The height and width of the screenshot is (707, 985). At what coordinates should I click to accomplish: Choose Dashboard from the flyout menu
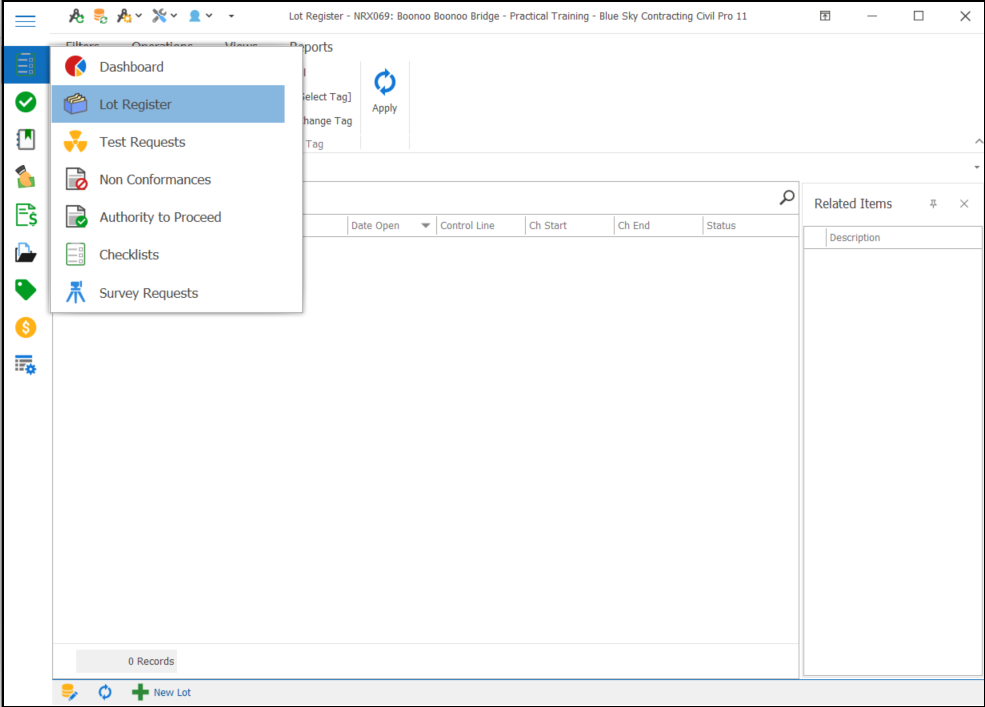click(x=168, y=67)
